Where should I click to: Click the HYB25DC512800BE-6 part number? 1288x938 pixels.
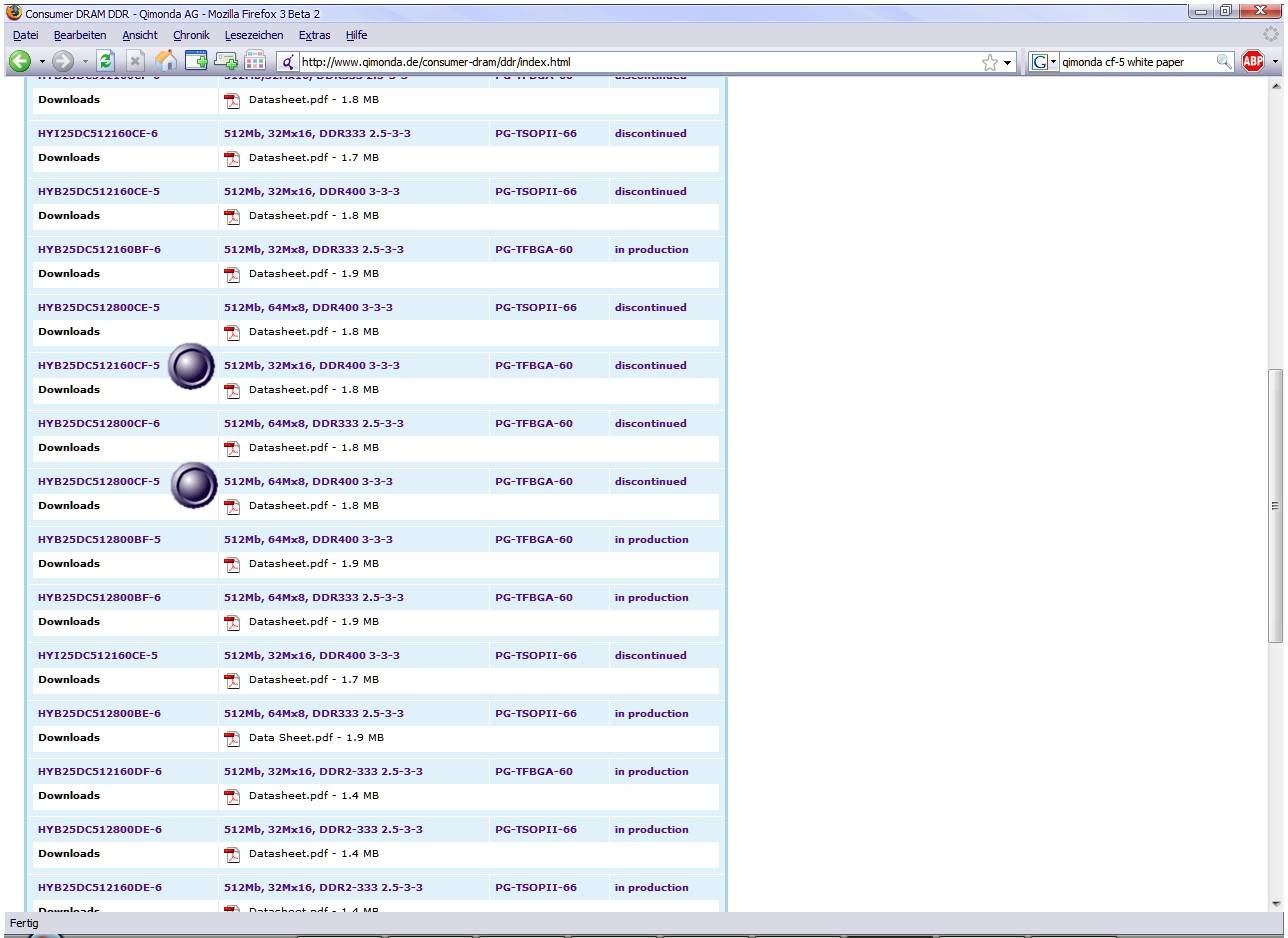100,714
